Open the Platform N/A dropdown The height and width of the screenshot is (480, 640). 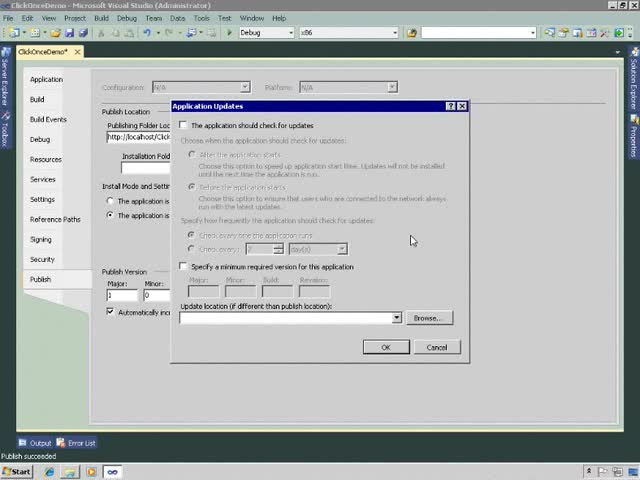click(392, 87)
